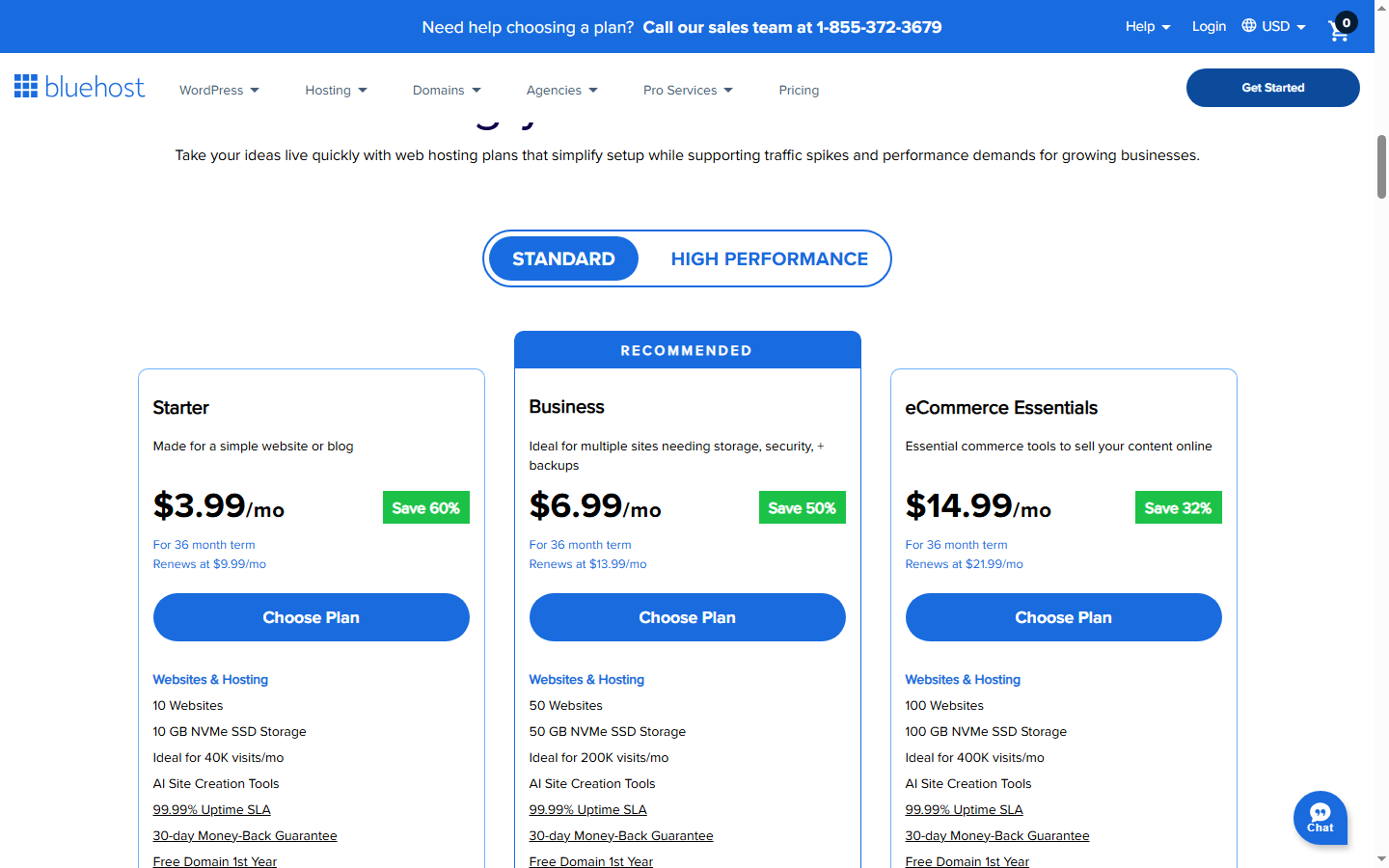Click the page vertical scrollbar thumb

(1381, 167)
